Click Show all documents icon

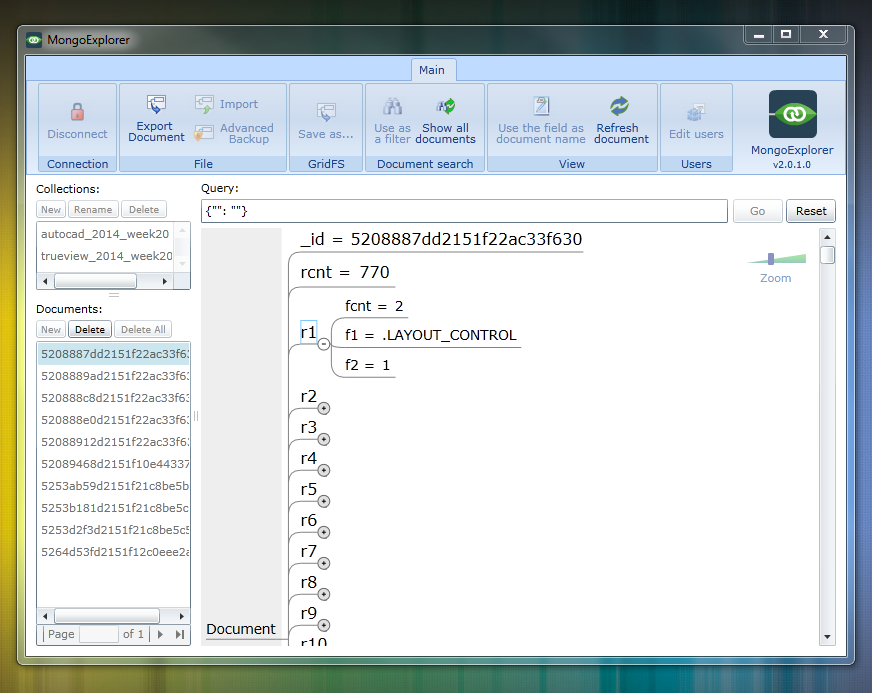click(x=445, y=106)
